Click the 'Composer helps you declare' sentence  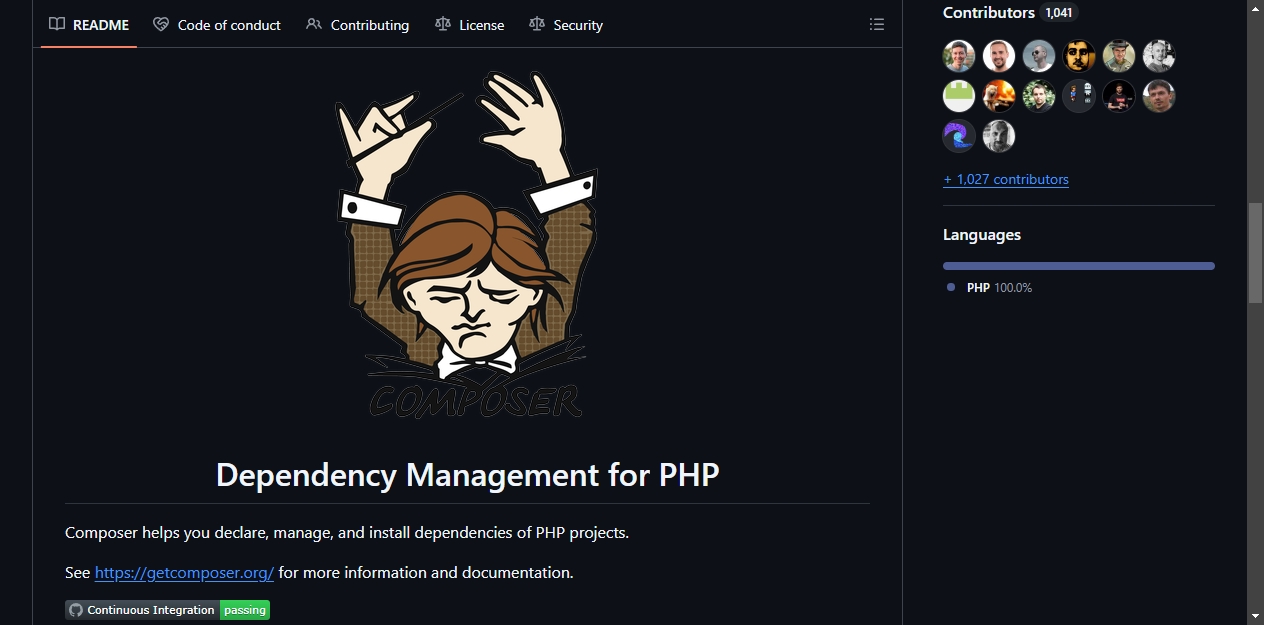pos(347,533)
